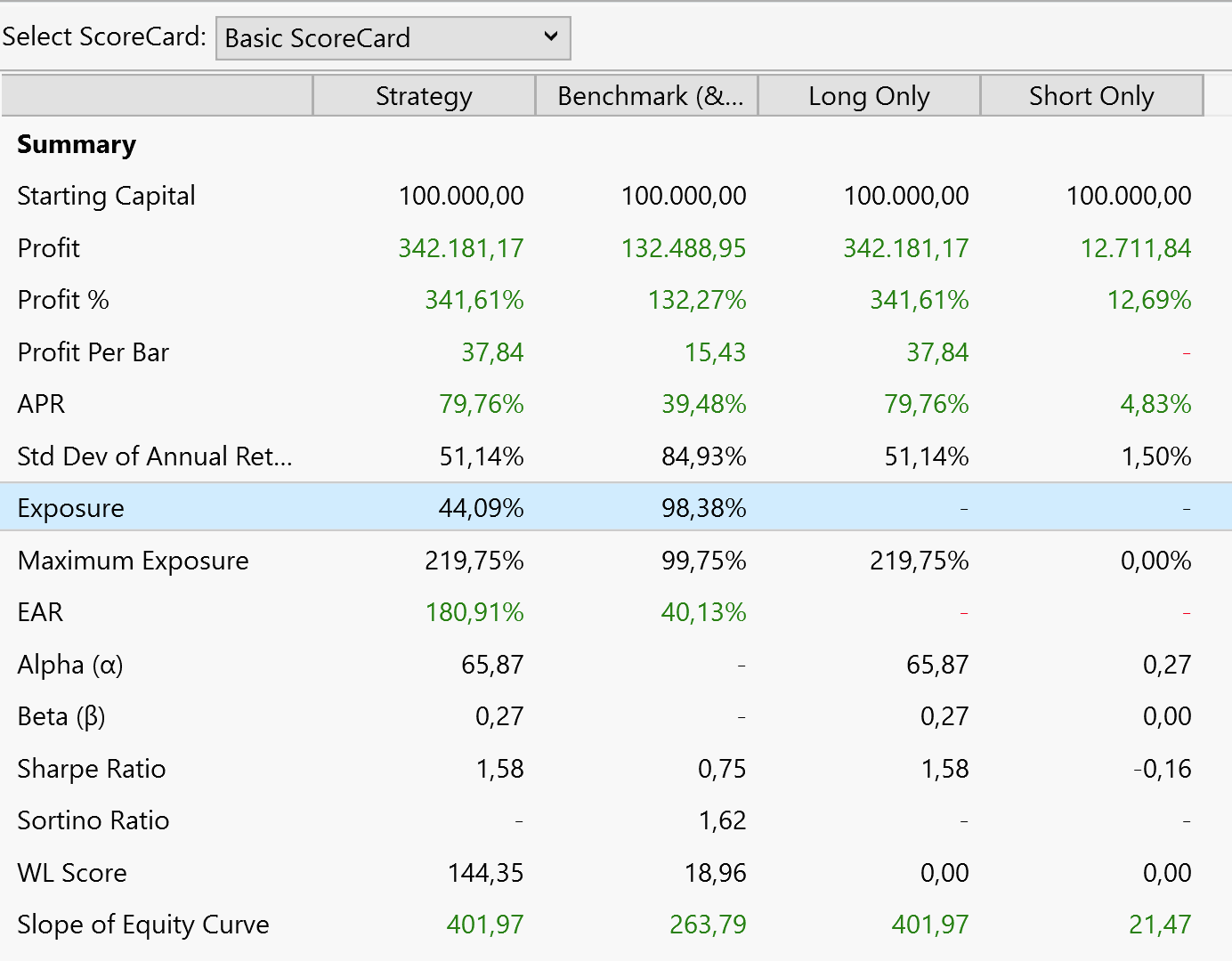Click the Starting Capital row label
Screen dimensions: 1232x961
click(x=106, y=196)
